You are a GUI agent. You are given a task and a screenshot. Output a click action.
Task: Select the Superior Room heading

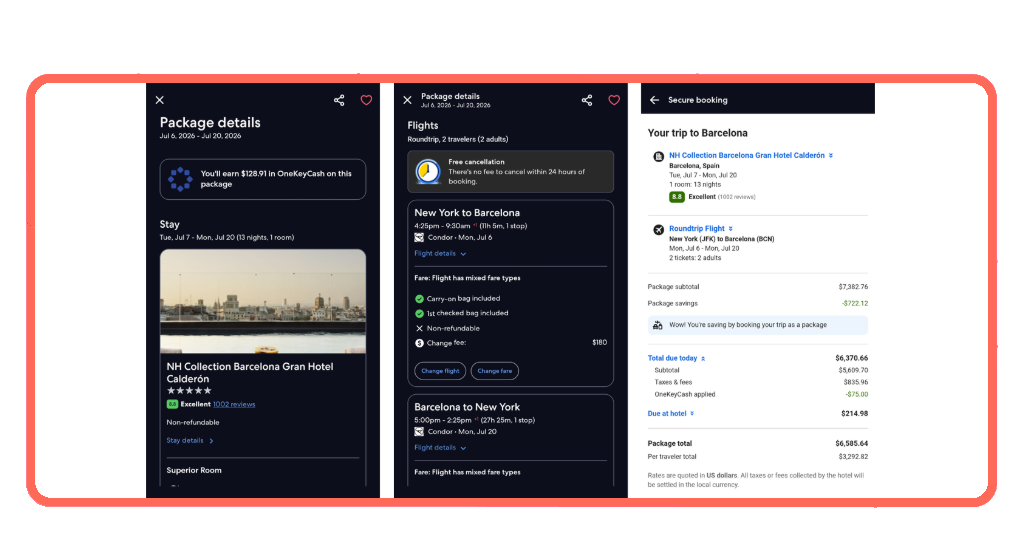[194, 470]
